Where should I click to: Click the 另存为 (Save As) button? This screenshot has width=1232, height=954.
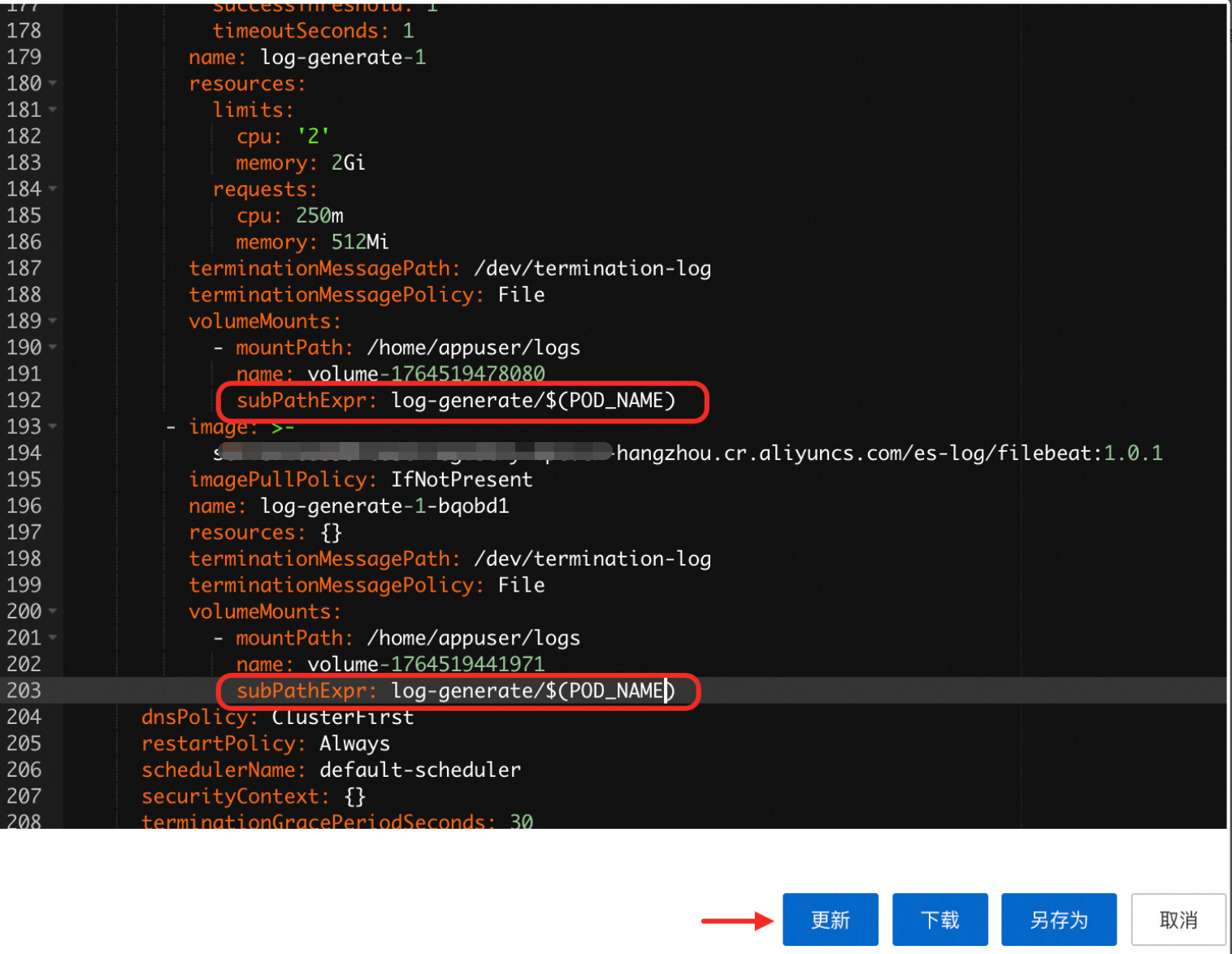click(x=1058, y=919)
